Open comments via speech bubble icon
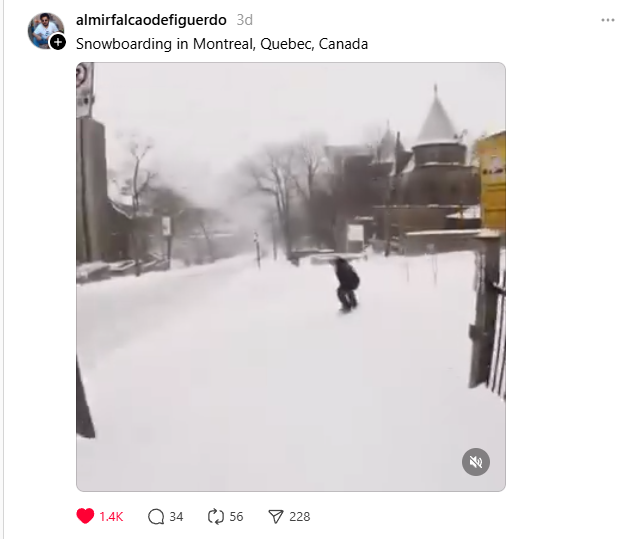This screenshot has width=638, height=539. [156, 517]
